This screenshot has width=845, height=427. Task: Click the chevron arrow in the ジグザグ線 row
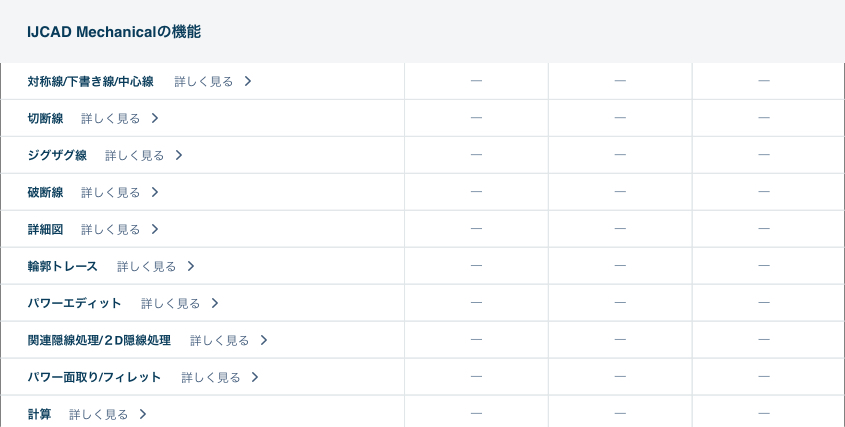tap(179, 155)
